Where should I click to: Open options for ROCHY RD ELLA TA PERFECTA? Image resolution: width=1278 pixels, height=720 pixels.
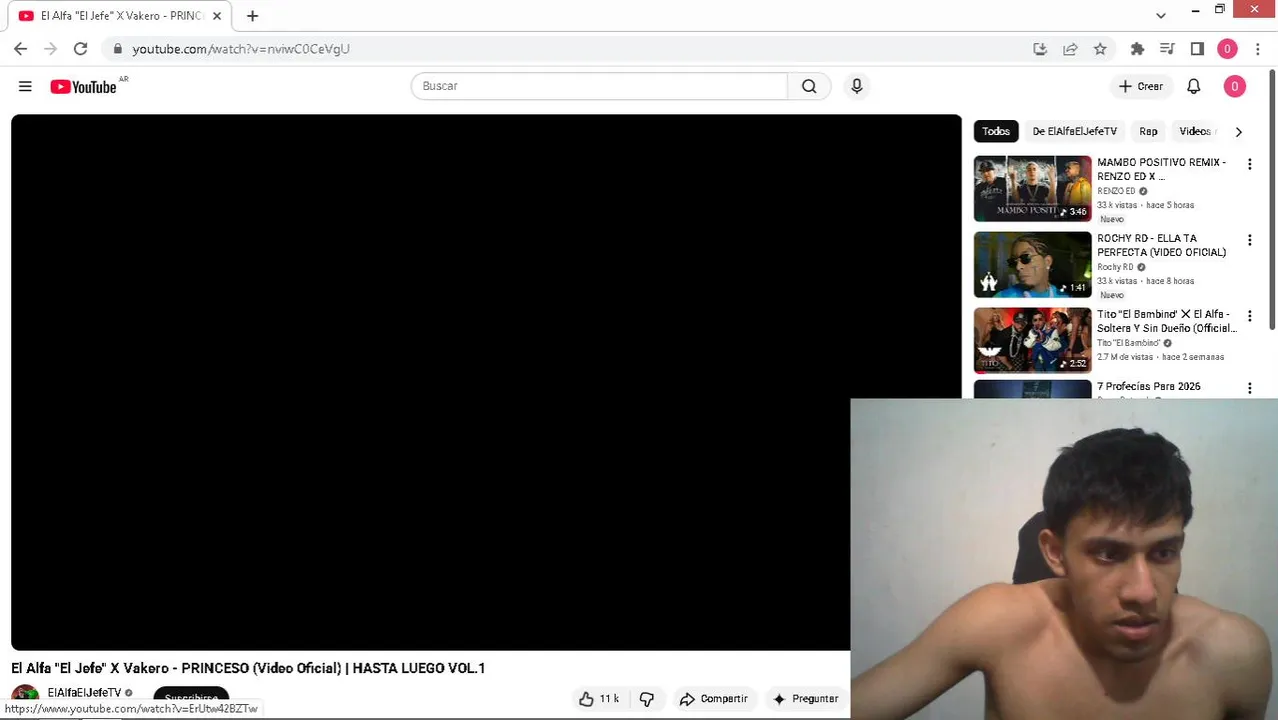click(1249, 240)
